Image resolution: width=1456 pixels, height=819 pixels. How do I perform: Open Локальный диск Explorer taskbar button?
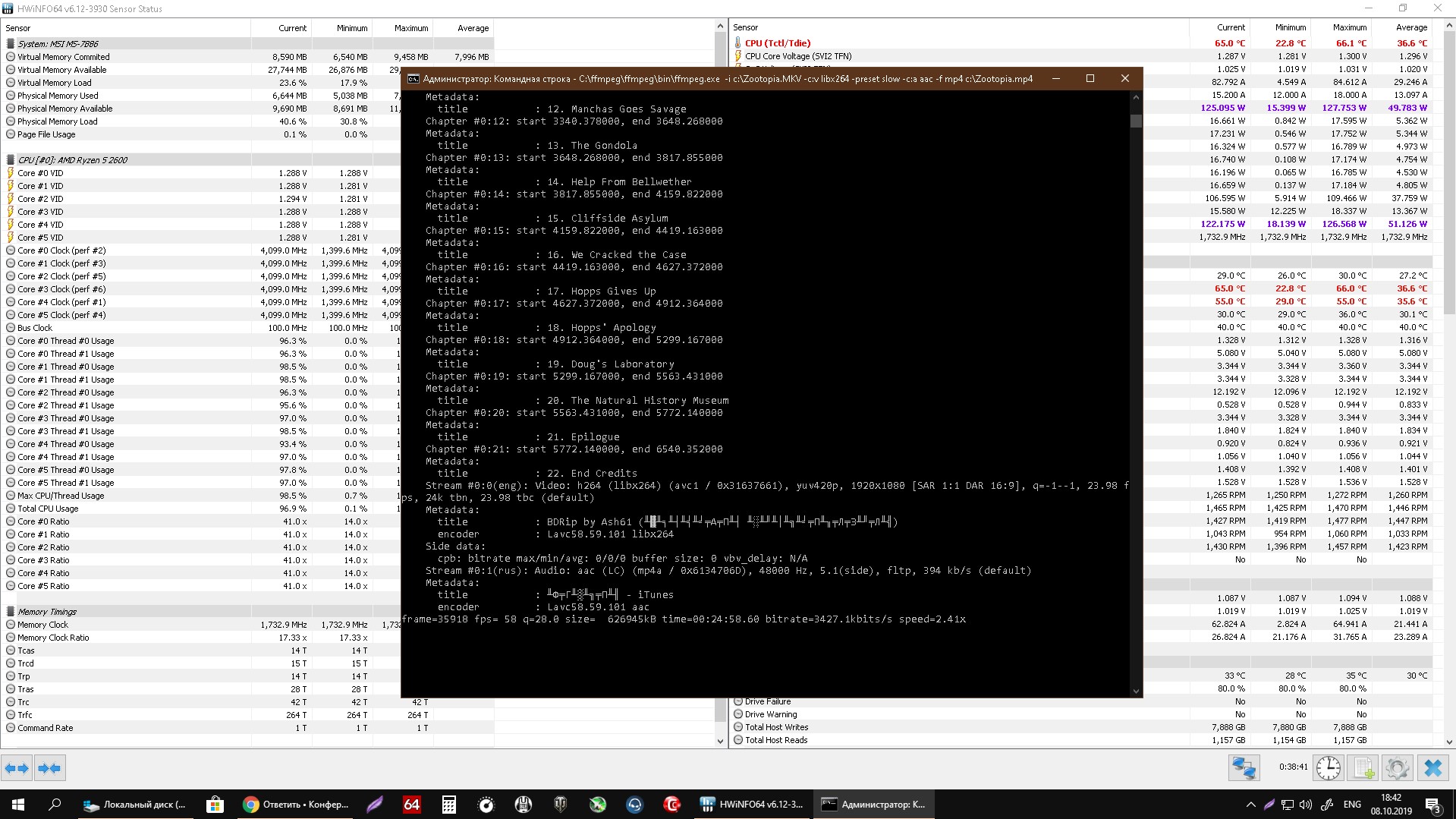(x=135, y=805)
